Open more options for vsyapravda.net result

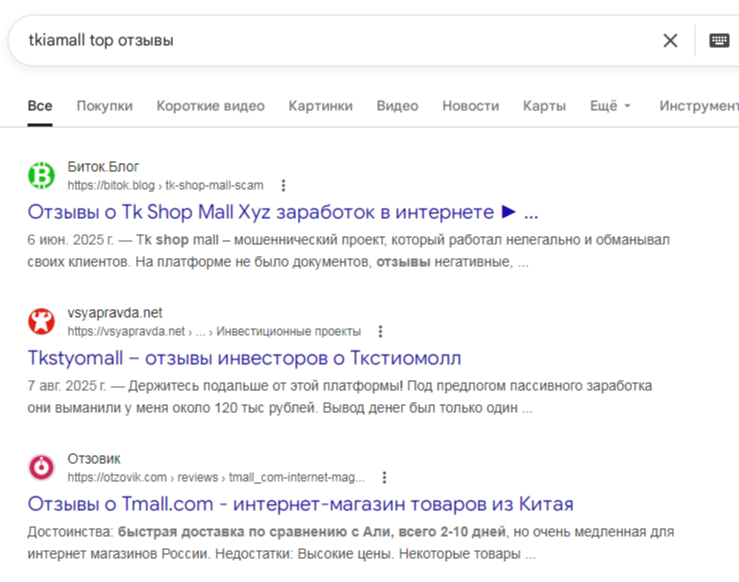[380, 332]
